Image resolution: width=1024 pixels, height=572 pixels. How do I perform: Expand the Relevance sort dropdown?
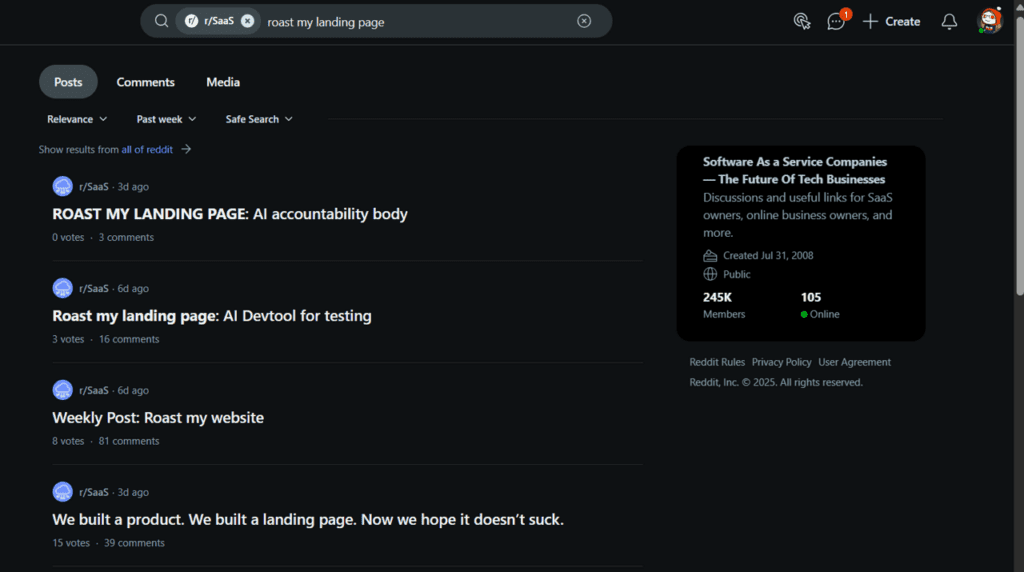coord(77,119)
